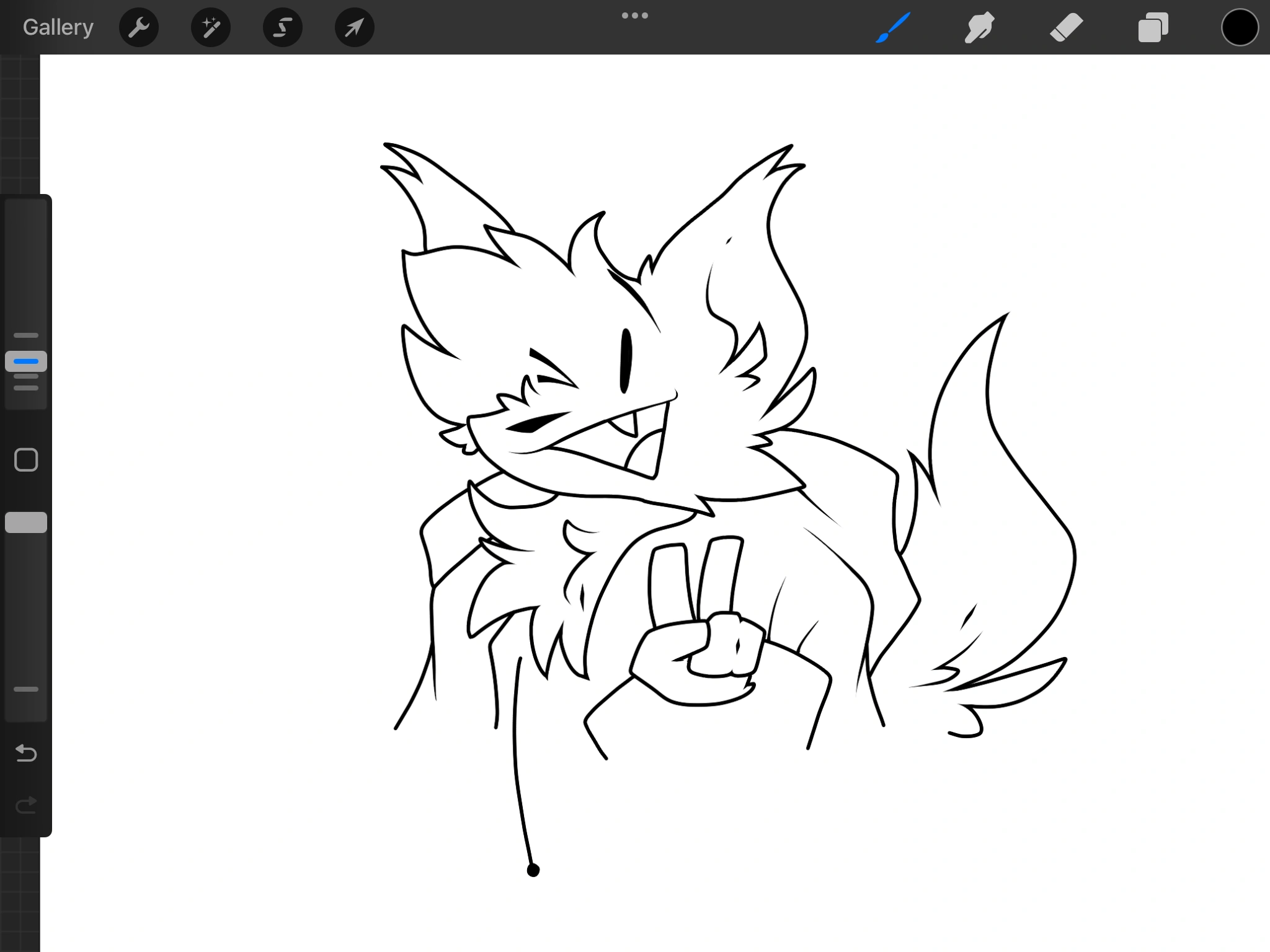
Task: Open the Actions menu wrench icon
Action: (x=139, y=27)
